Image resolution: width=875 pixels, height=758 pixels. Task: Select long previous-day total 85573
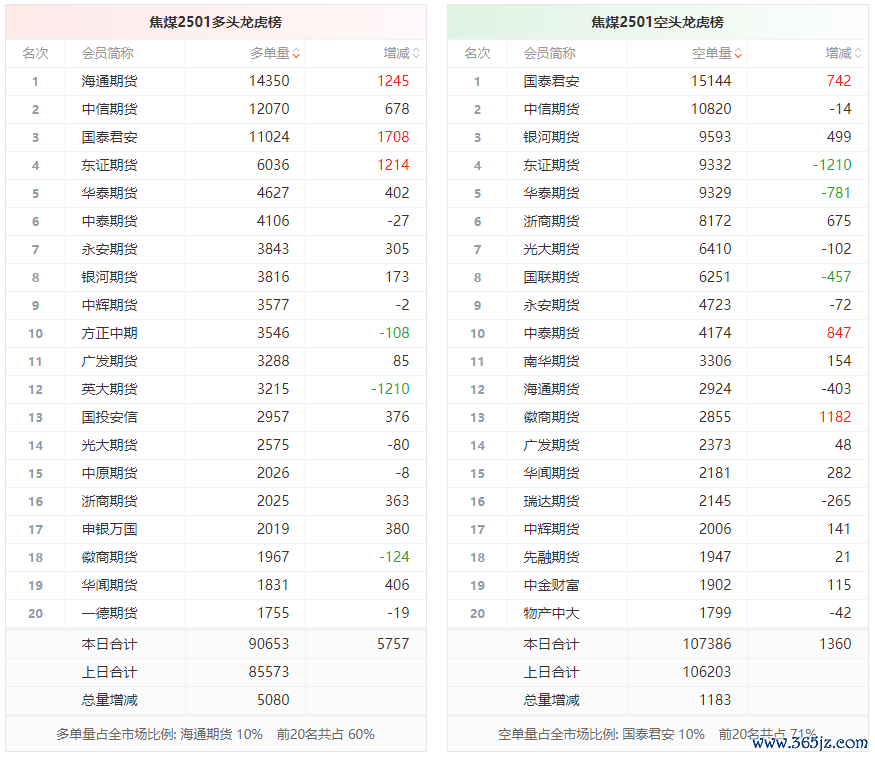coord(269,671)
